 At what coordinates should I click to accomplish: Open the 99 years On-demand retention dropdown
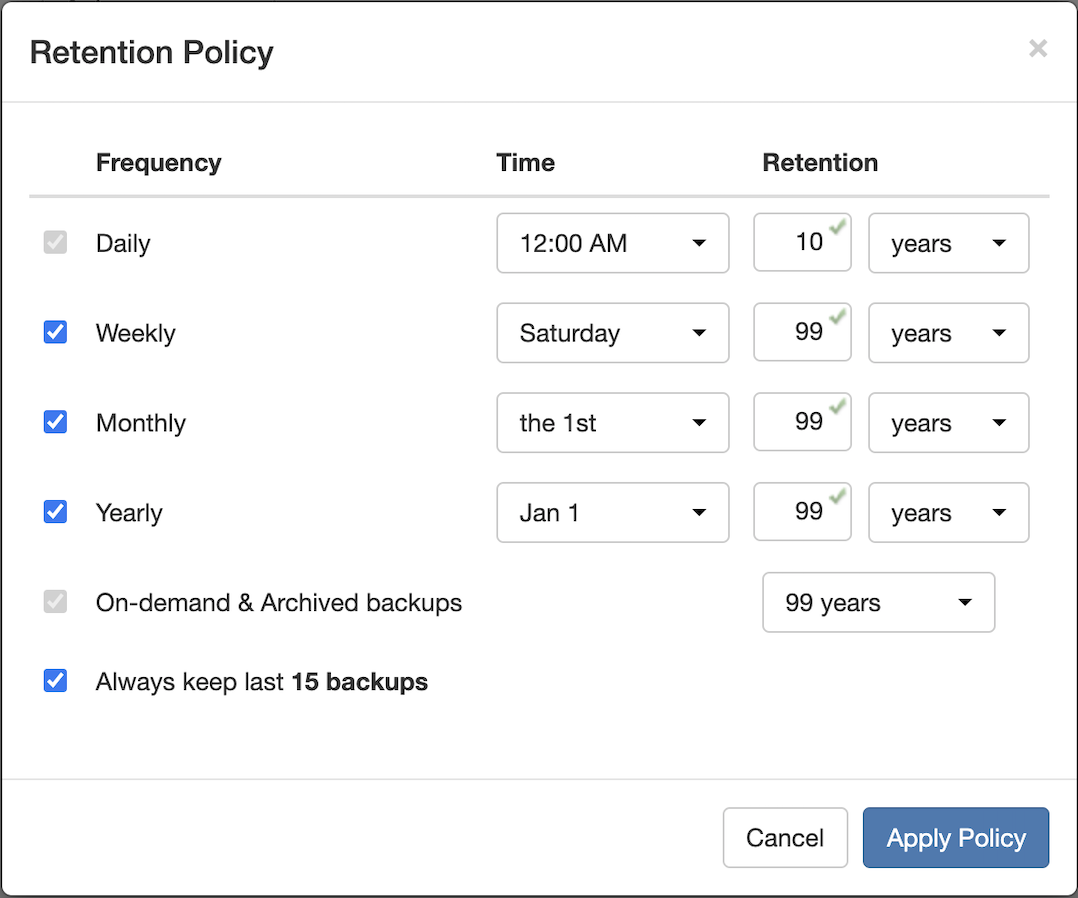point(878,602)
